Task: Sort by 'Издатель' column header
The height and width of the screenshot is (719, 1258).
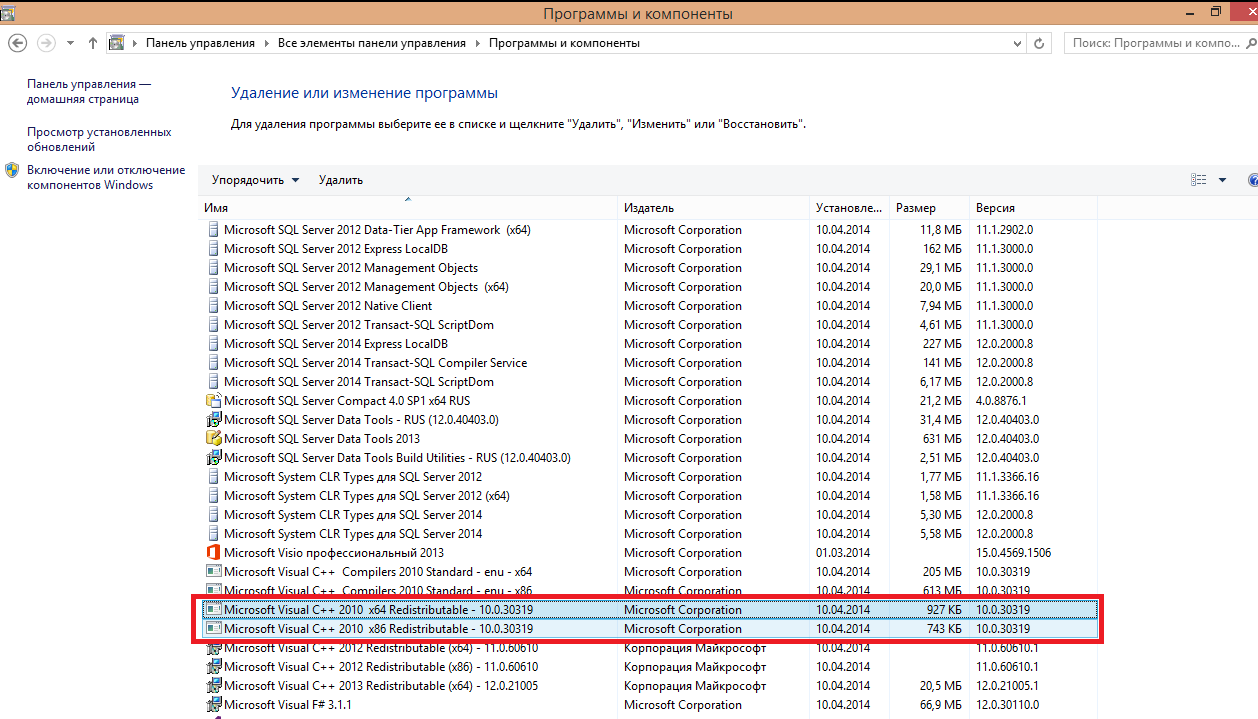Action: point(713,208)
